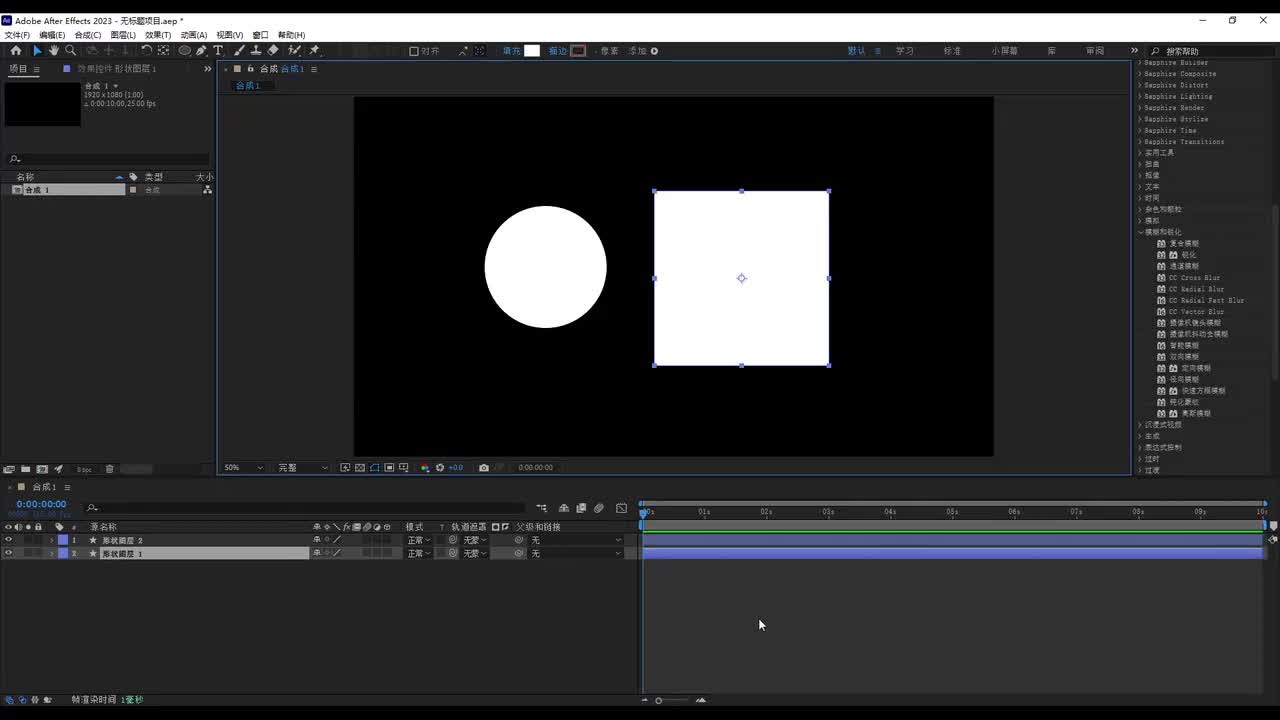
Task: Select the Type text tool
Action: (x=218, y=50)
